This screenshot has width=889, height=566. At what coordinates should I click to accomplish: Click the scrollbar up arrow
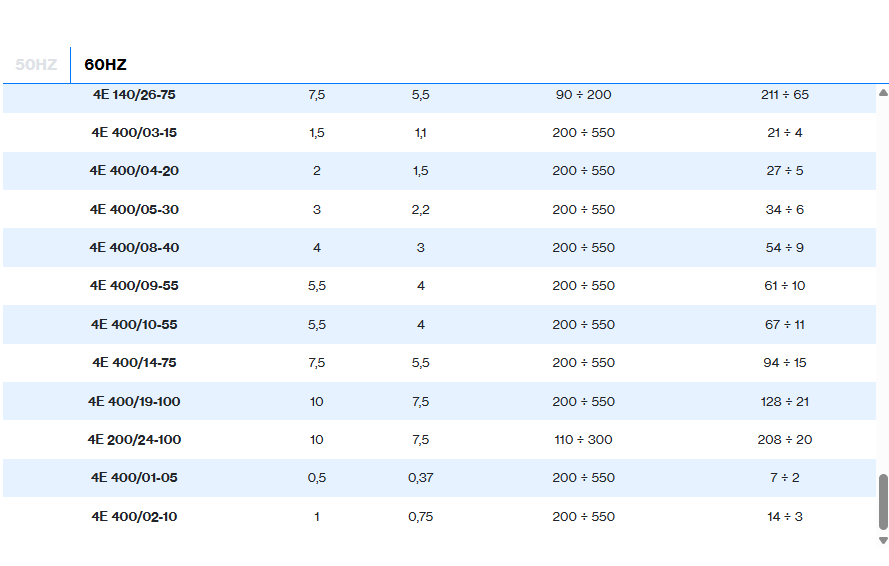[x=883, y=93]
